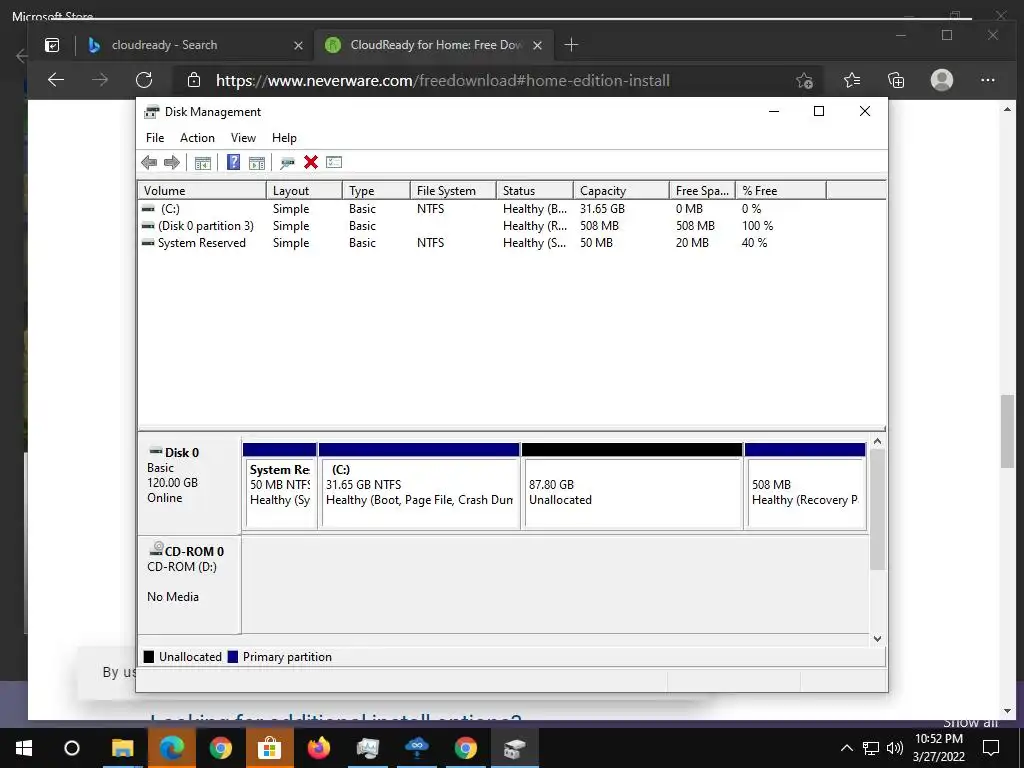This screenshot has height=768, width=1024.
Task: Sort by the Capacity column header
Action: pos(621,191)
